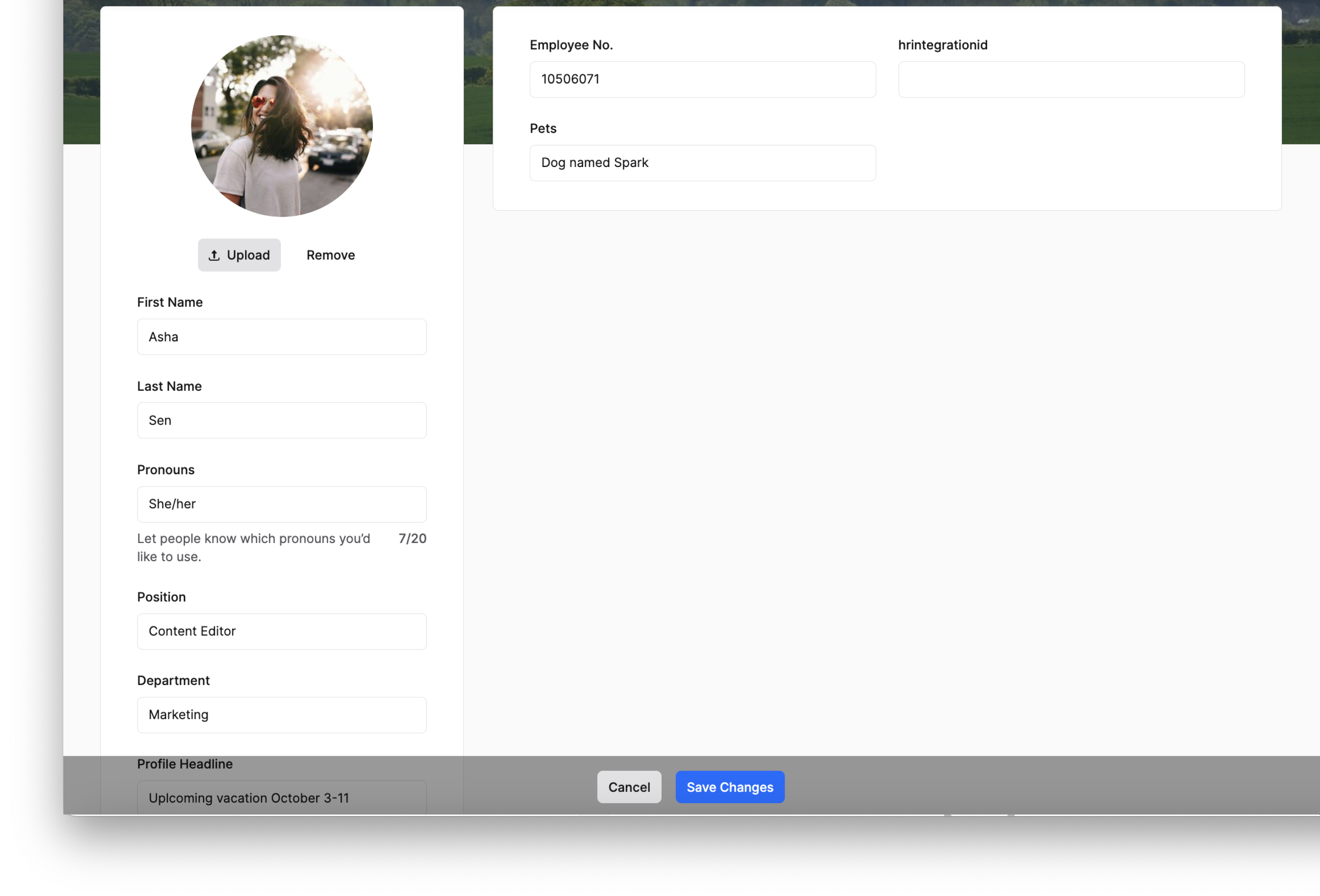This screenshot has width=1320, height=896.
Task: Click the Pets label
Action: coord(543,128)
